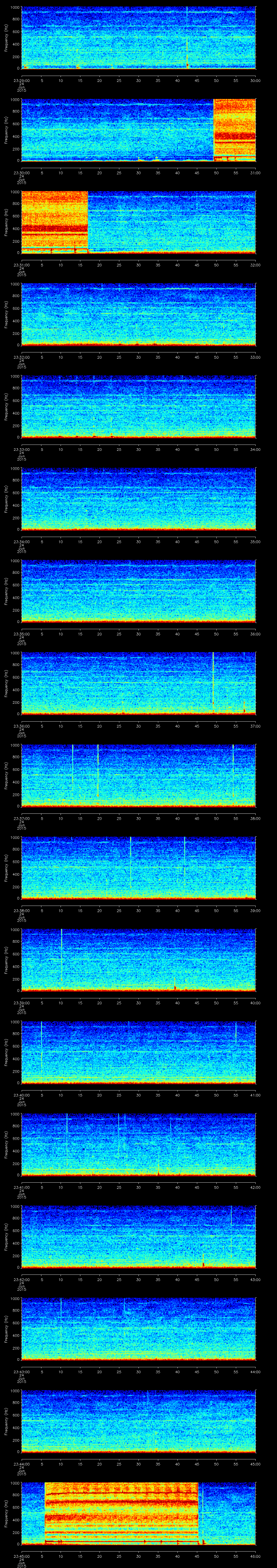Image resolution: width=277 pixels, height=1568 pixels.
Task: Open the spectrogram panel starting at 23:29:00
Action: coord(138,38)
